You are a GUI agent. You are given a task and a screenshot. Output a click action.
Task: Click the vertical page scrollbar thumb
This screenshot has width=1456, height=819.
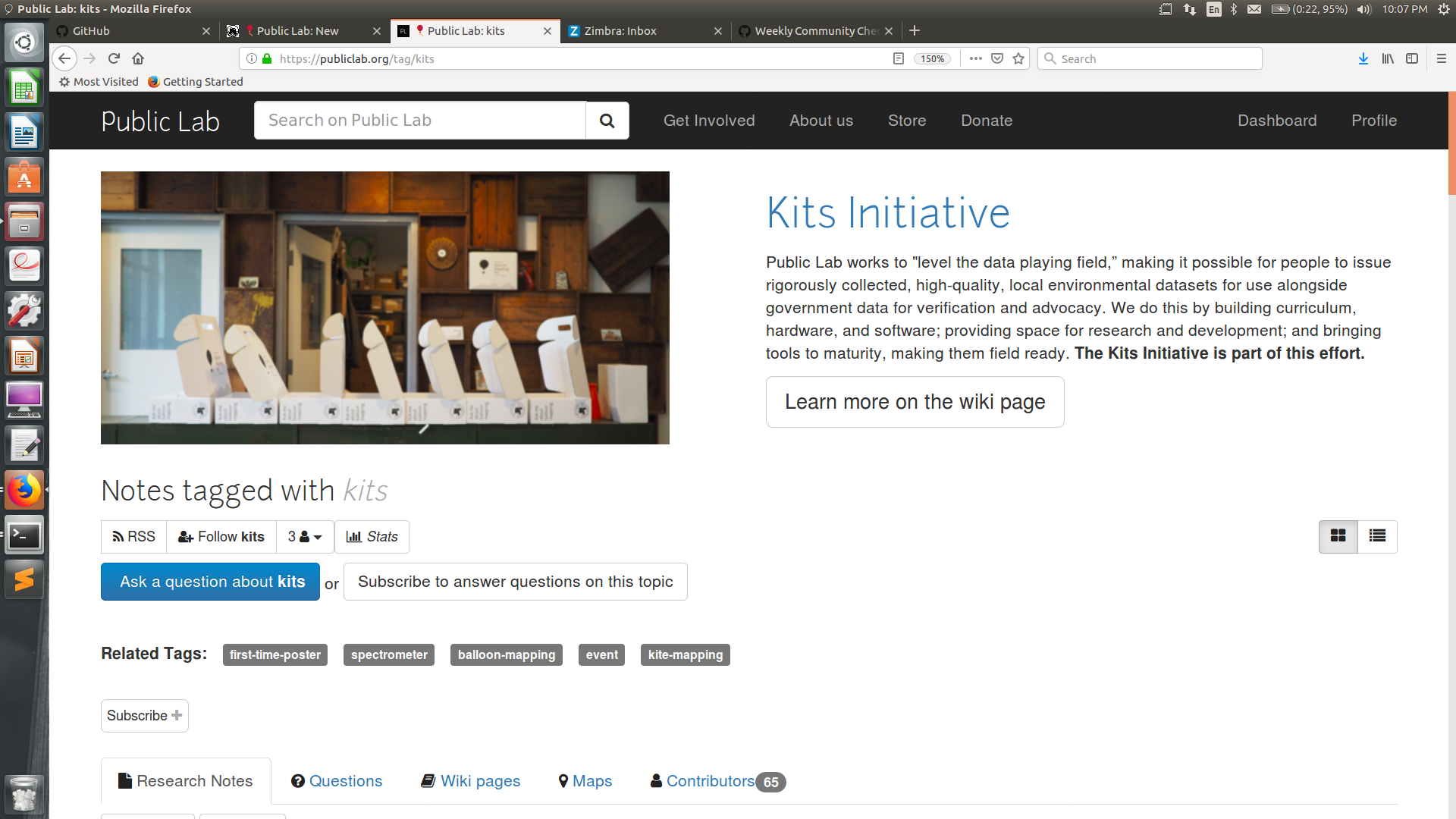pos(1451,143)
